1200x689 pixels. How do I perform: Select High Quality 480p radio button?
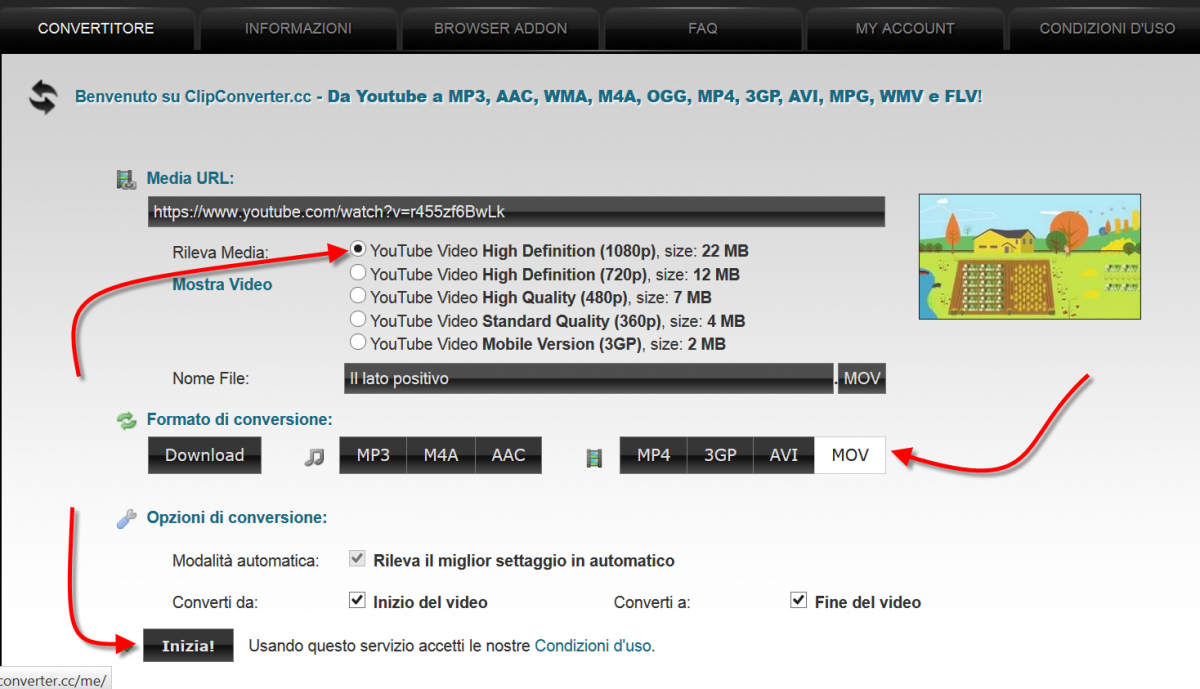[x=357, y=296]
